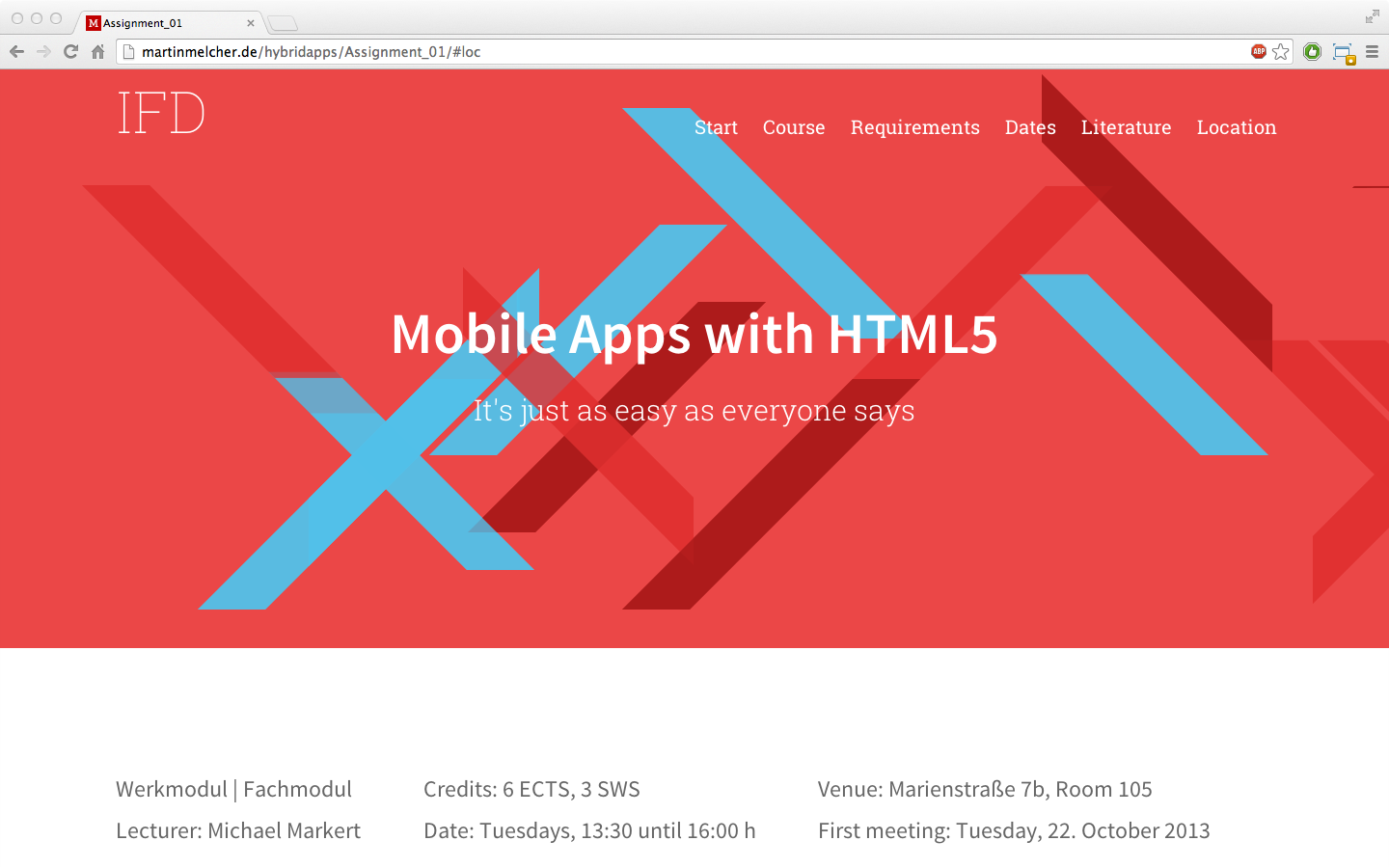Screen dimensions: 1389x868
Task: Click the forward navigation arrow
Action: click(43, 52)
